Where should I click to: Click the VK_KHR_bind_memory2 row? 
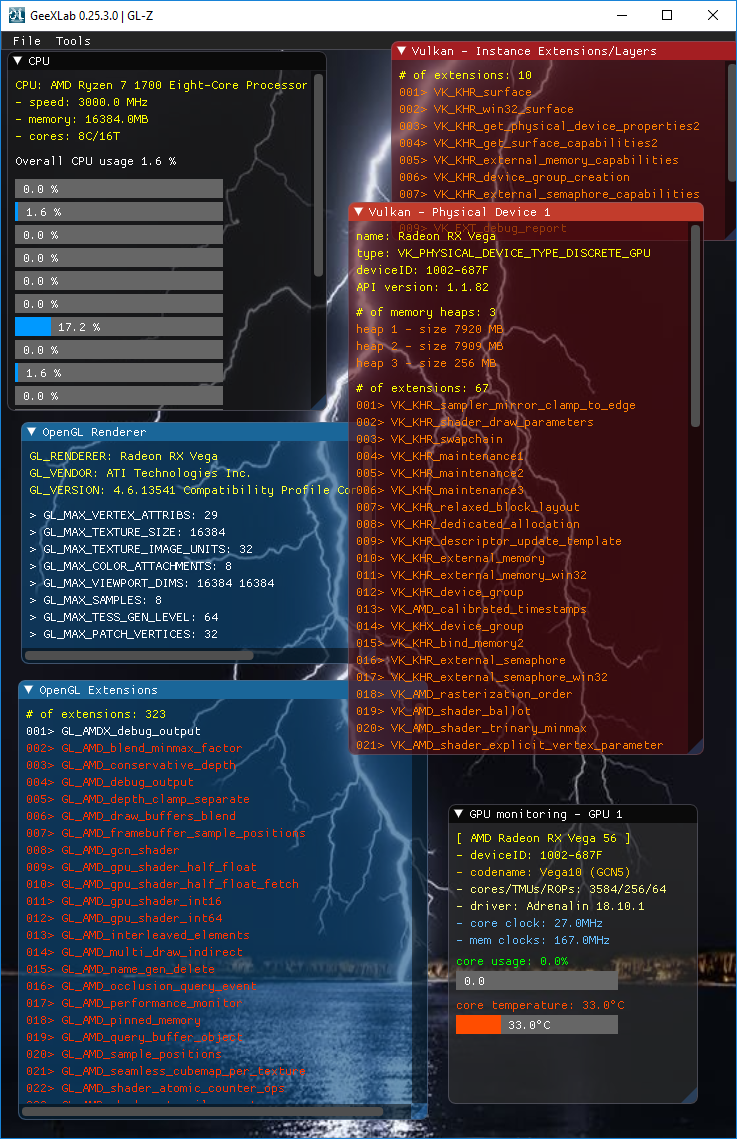[x=440, y=643]
